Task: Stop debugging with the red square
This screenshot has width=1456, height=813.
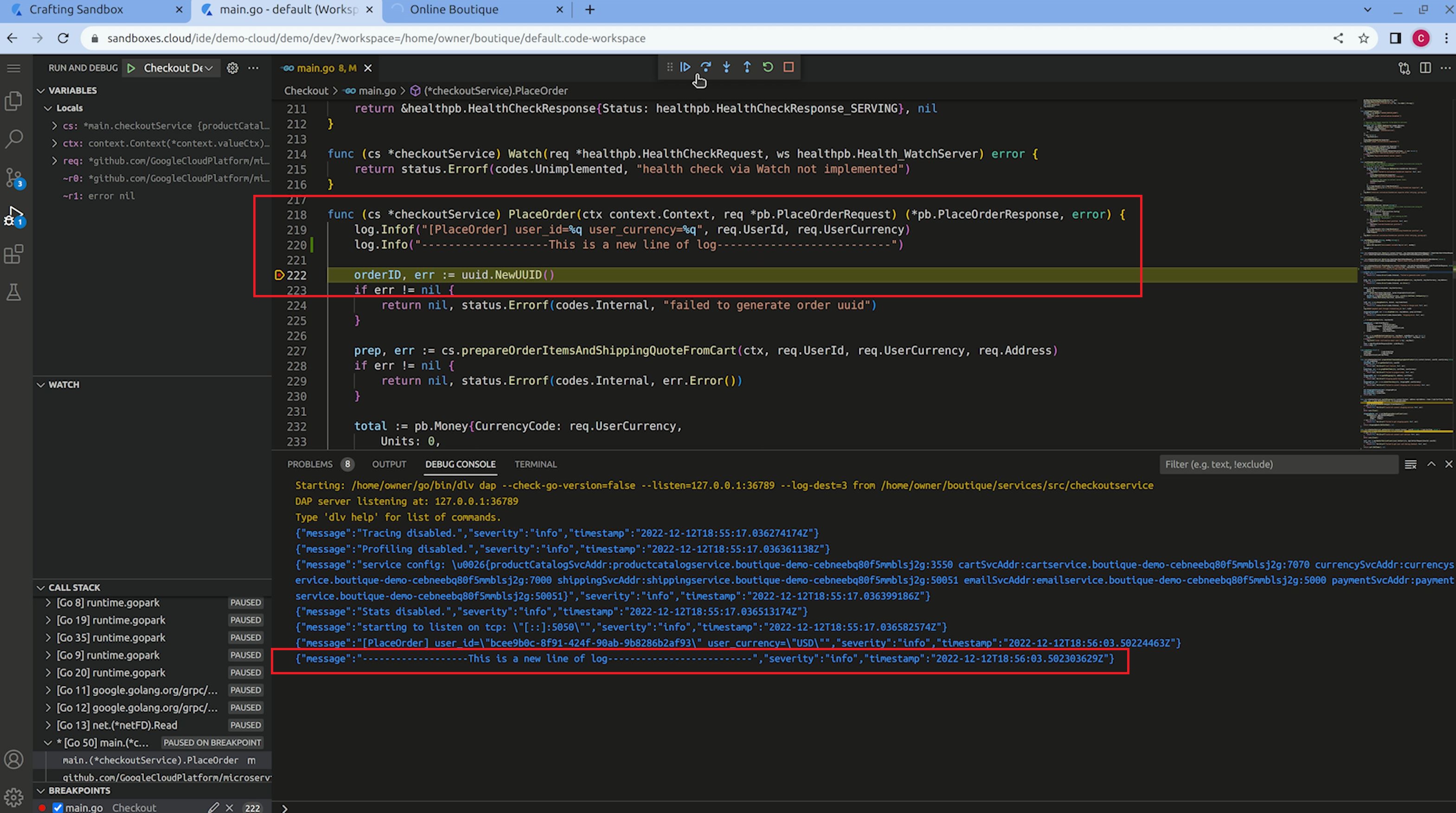Action: click(789, 67)
